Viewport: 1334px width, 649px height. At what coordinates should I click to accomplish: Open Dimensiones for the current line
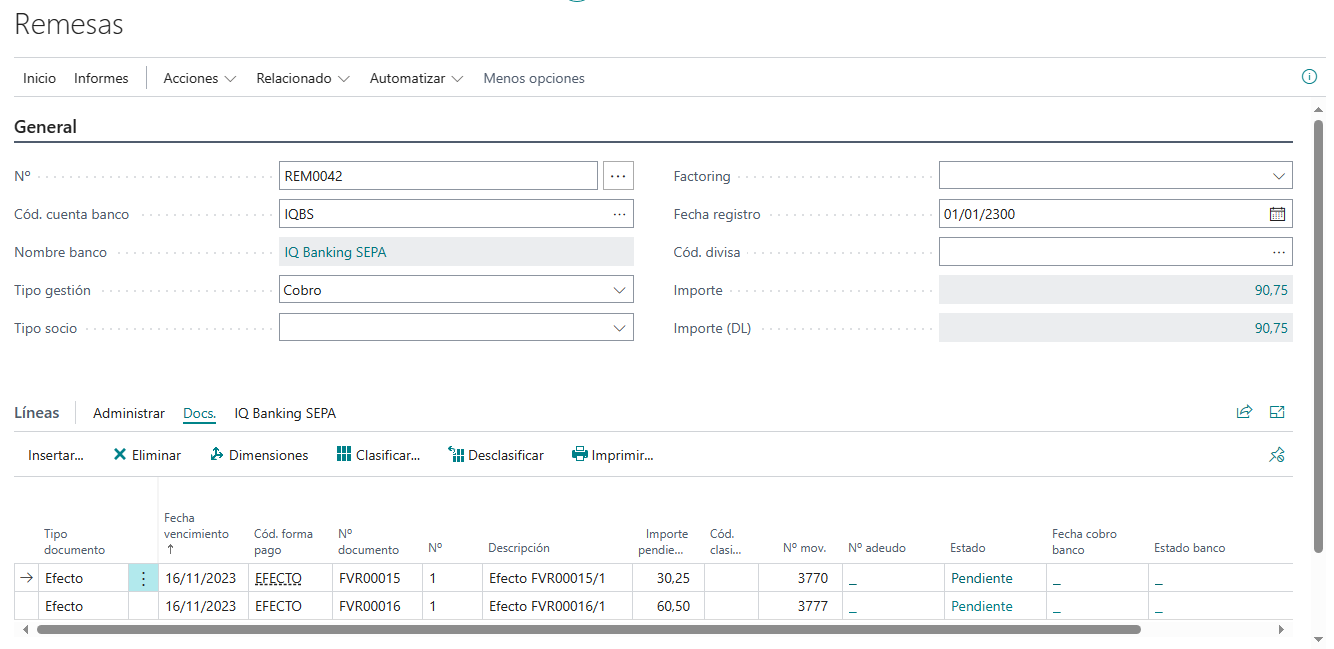click(x=258, y=454)
